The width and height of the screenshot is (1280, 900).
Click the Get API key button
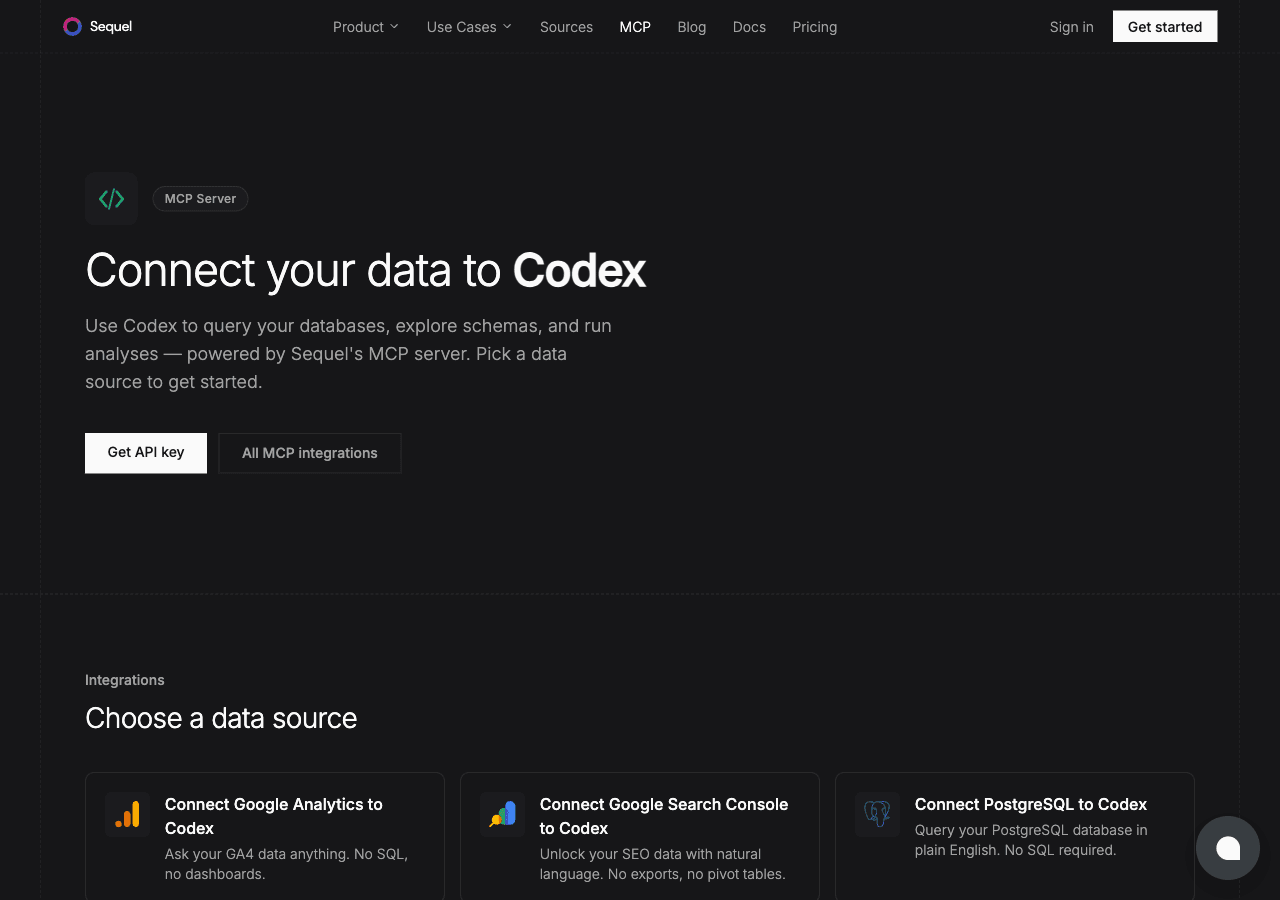pos(146,453)
